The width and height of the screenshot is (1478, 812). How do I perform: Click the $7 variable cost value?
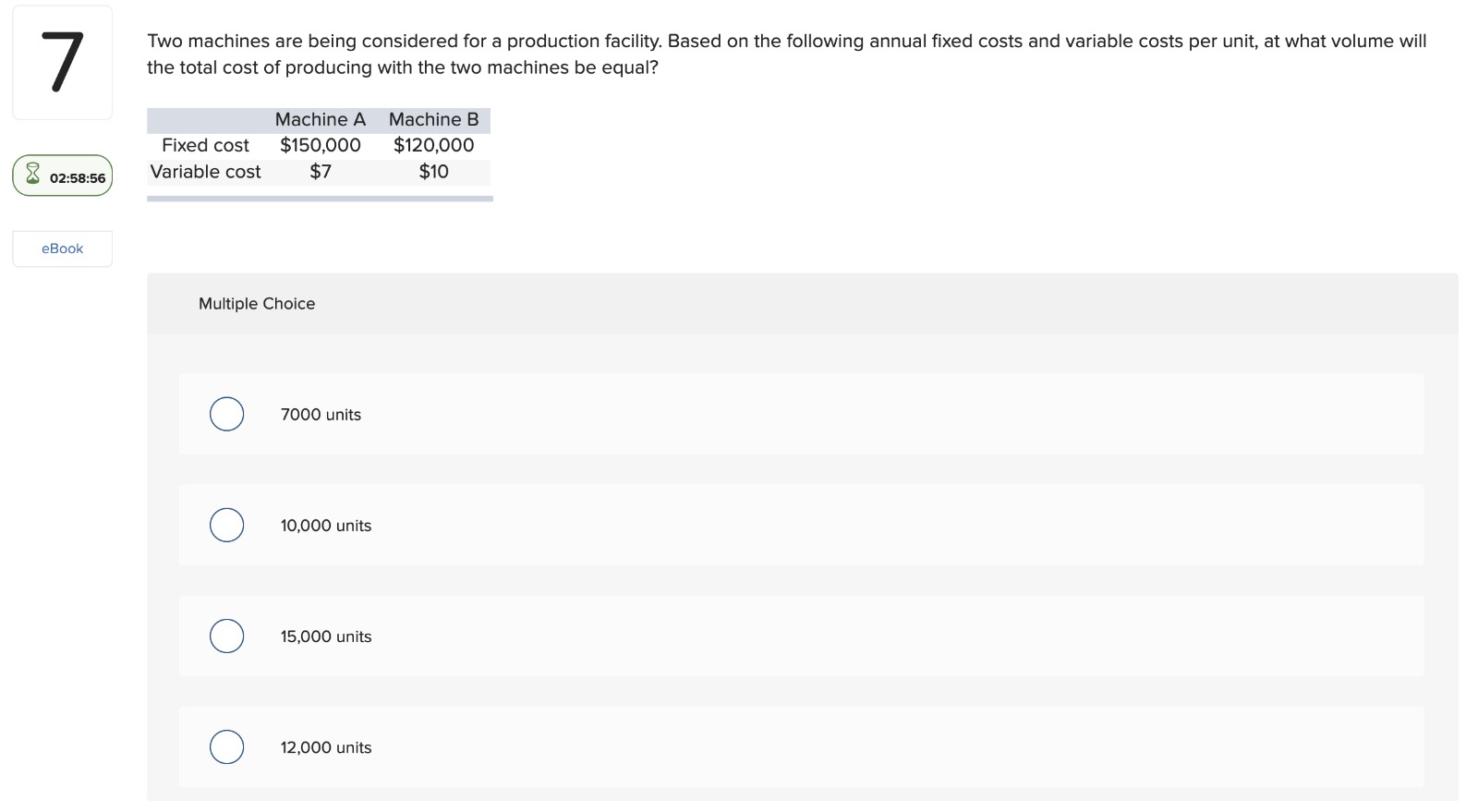[320, 172]
